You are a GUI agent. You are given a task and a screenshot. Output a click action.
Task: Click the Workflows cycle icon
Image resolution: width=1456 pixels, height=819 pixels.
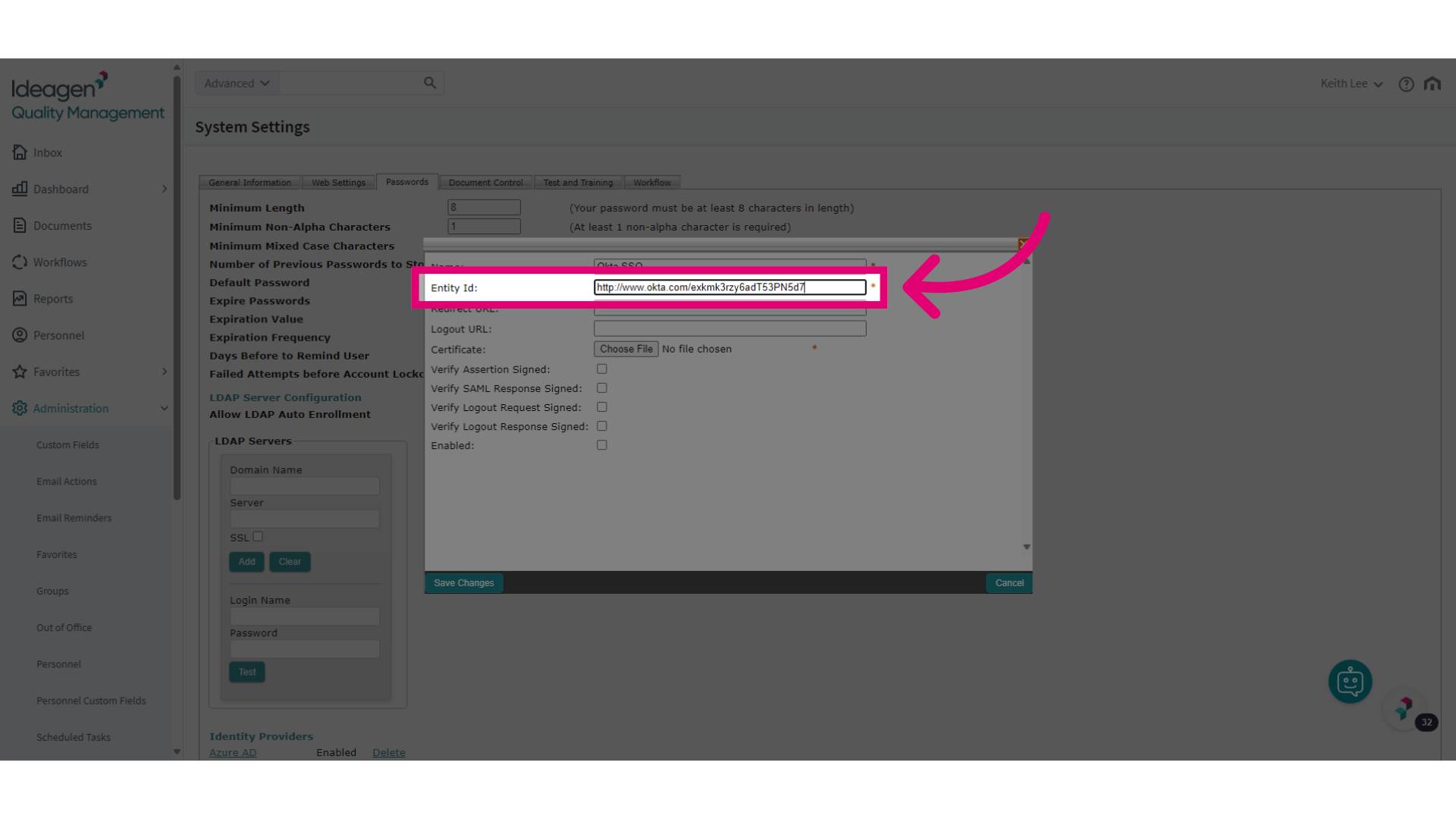point(20,262)
